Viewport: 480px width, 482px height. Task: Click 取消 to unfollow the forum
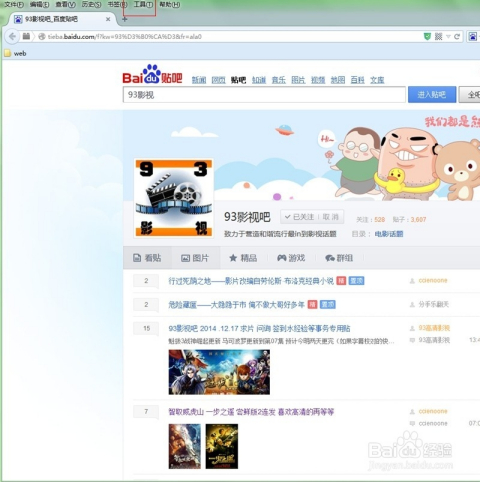[331, 217]
